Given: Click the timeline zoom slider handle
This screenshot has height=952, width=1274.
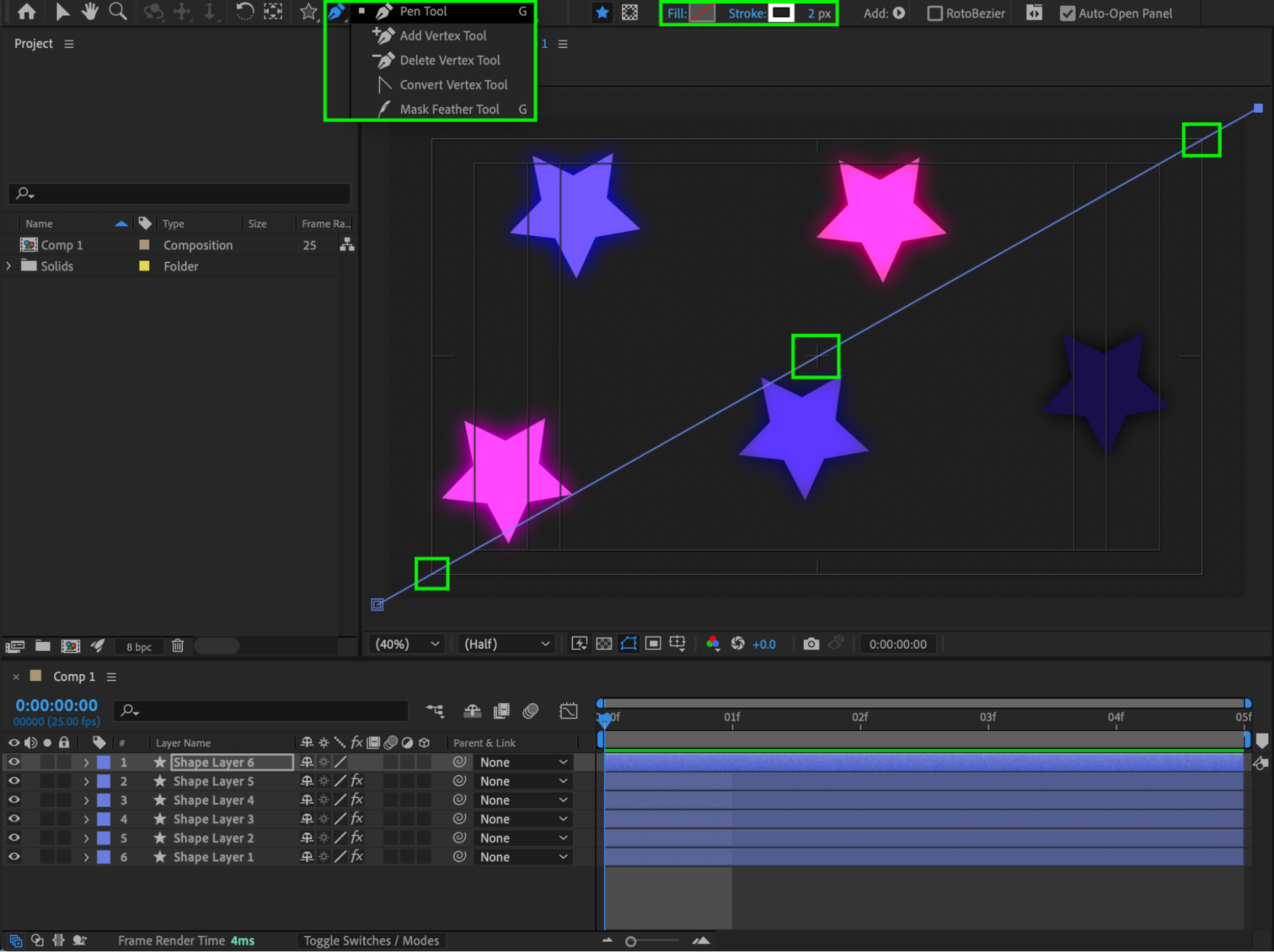Looking at the screenshot, I should point(630,941).
